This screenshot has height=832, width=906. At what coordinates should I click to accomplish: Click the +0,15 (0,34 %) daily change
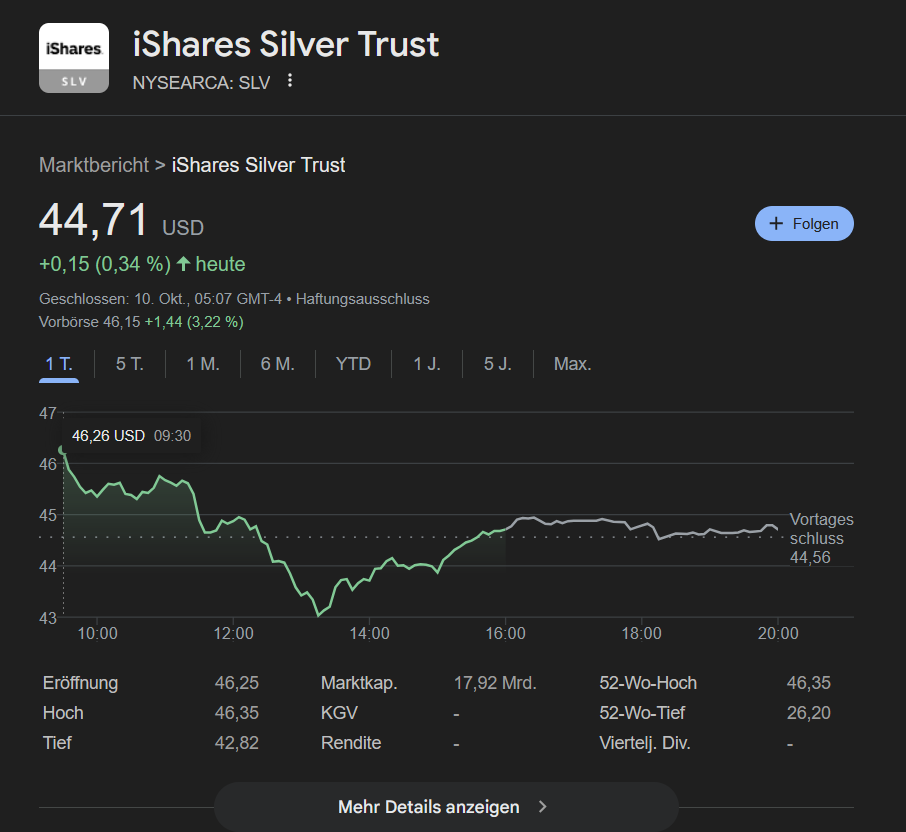[105, 264]
